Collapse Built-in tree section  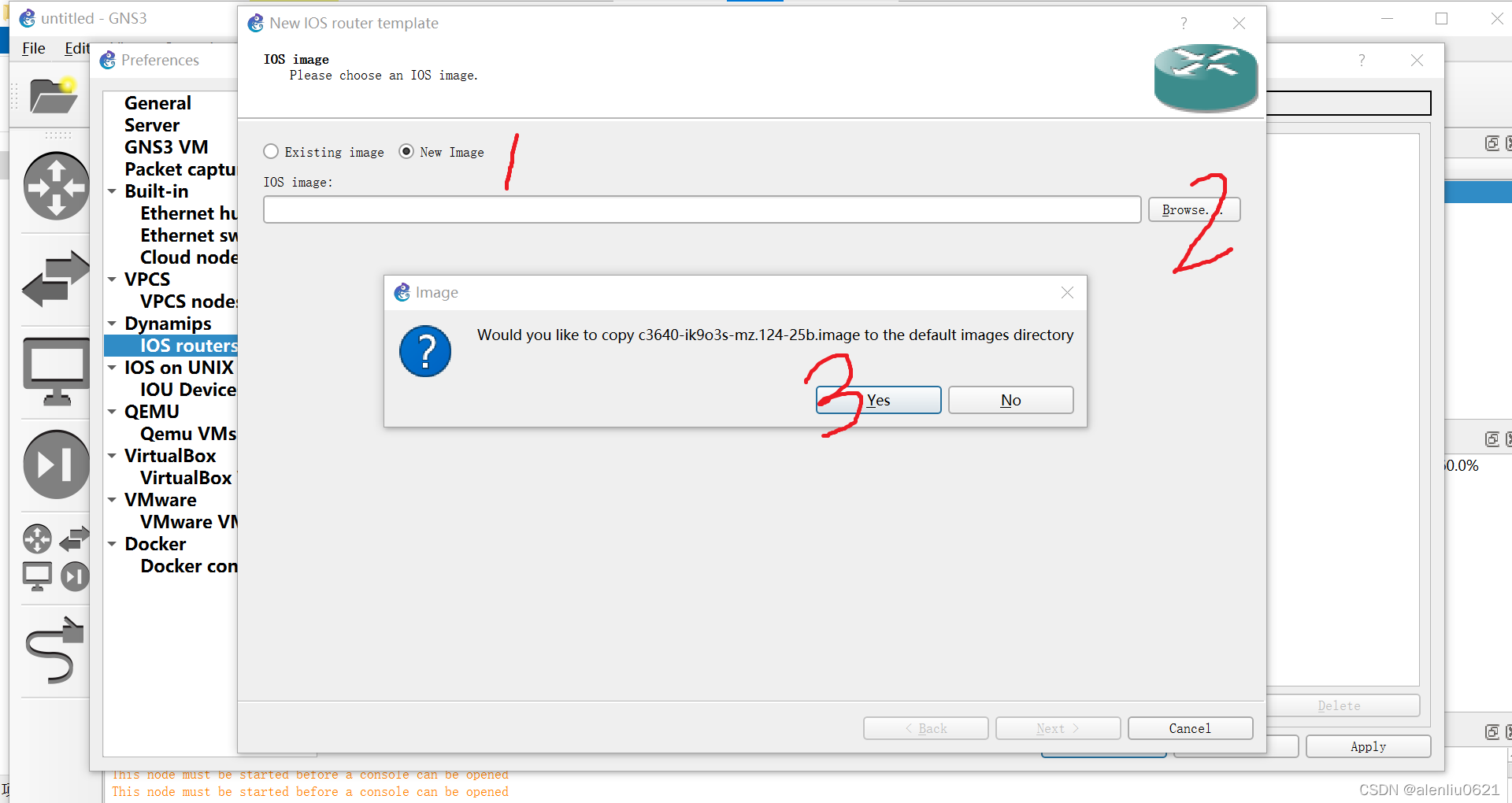pyautogui.click(x=113, y=191)
